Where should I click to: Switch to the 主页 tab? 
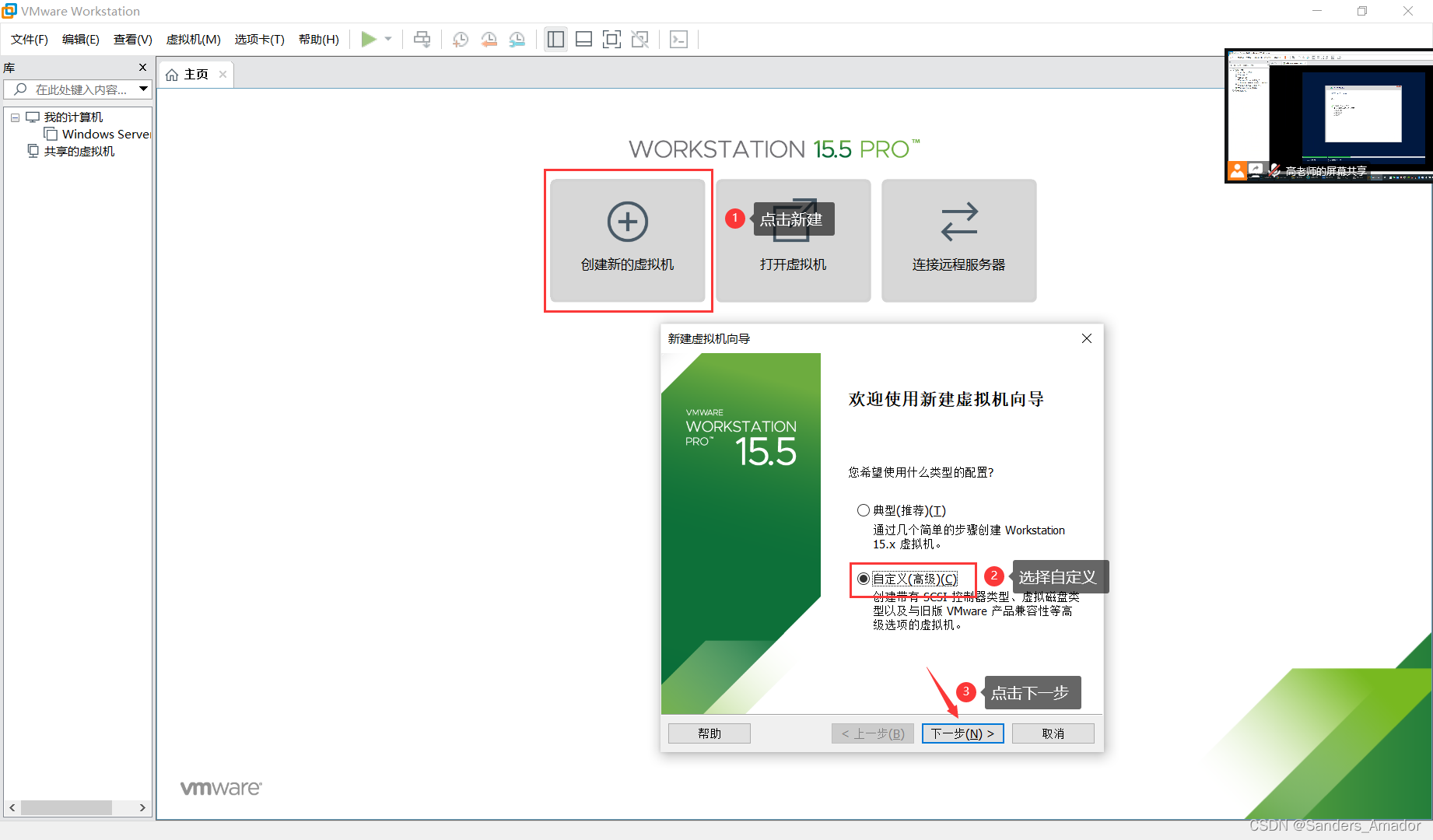196,74
